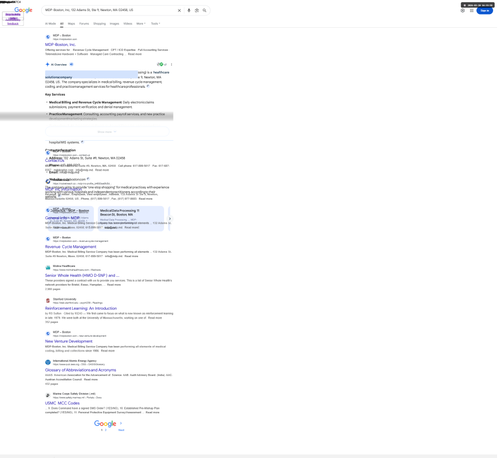The width and height of the screenshot is (500, 458).
Task: Click the Marine Corps Safety Division favicon
Action: coord(48,395)
